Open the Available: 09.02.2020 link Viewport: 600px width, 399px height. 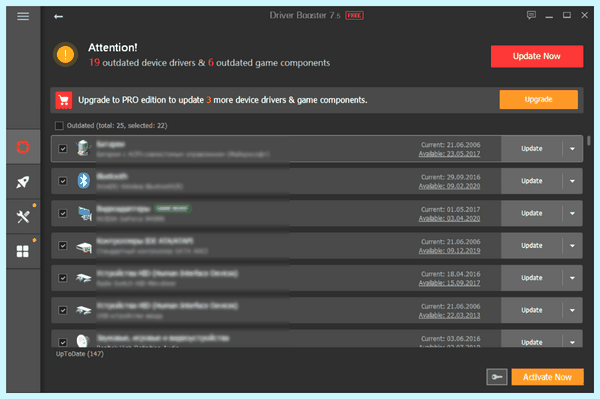(449, 186)
